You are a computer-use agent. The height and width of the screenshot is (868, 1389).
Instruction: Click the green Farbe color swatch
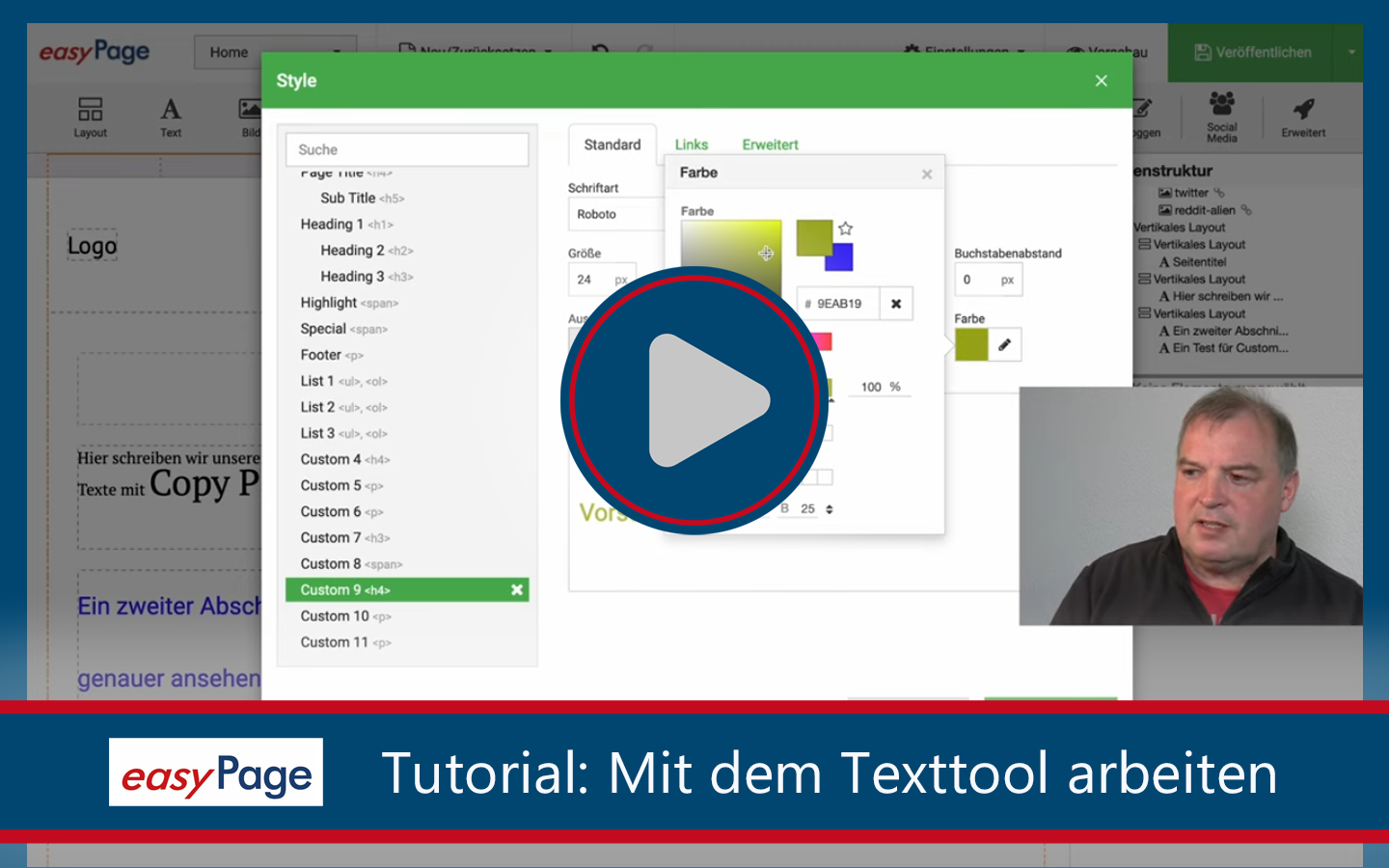(970, 344)
